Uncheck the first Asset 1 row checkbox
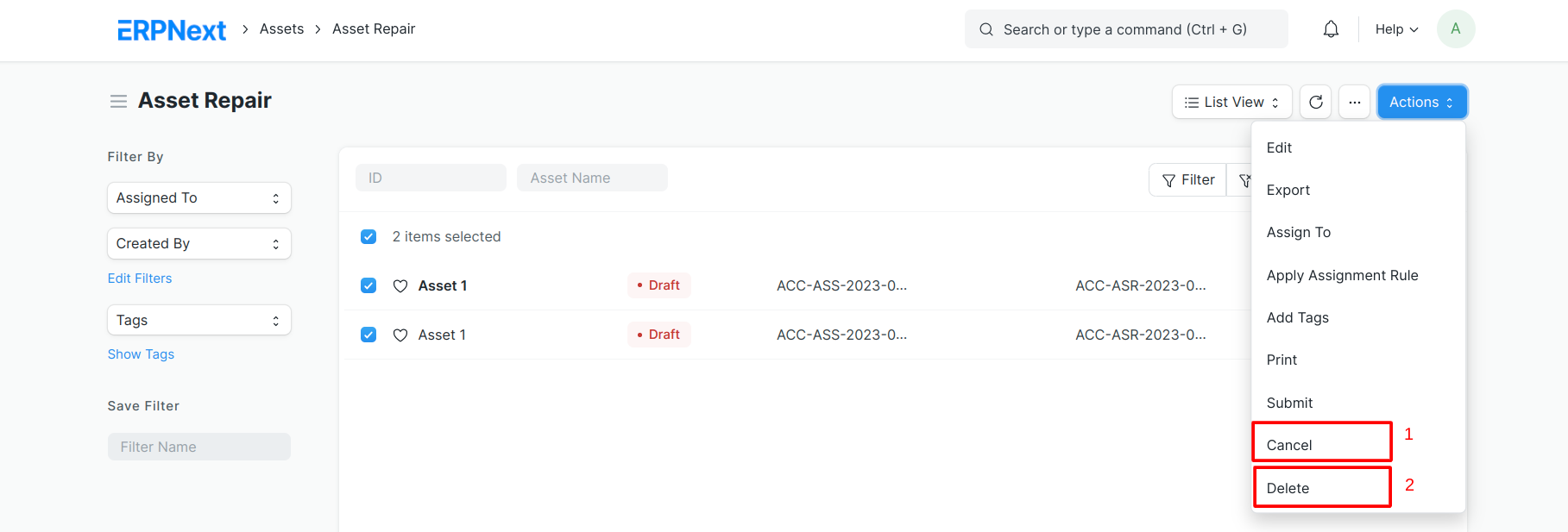Image resolution: width=1568 pixels, height=532 pixels. pos(368,285)
